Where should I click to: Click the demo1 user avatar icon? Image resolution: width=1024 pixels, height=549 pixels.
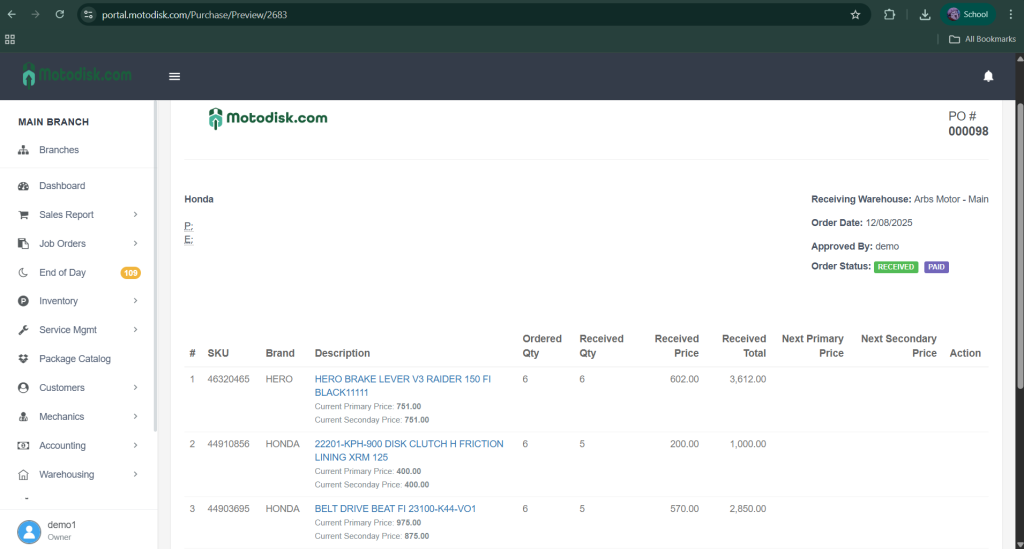[29, 530]
